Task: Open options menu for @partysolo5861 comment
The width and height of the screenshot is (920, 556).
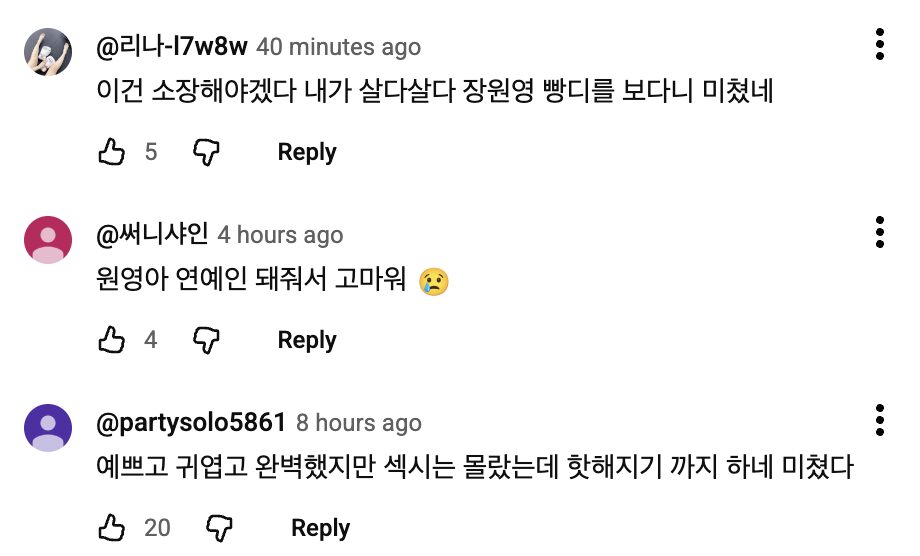Action: tap(879, 419)
